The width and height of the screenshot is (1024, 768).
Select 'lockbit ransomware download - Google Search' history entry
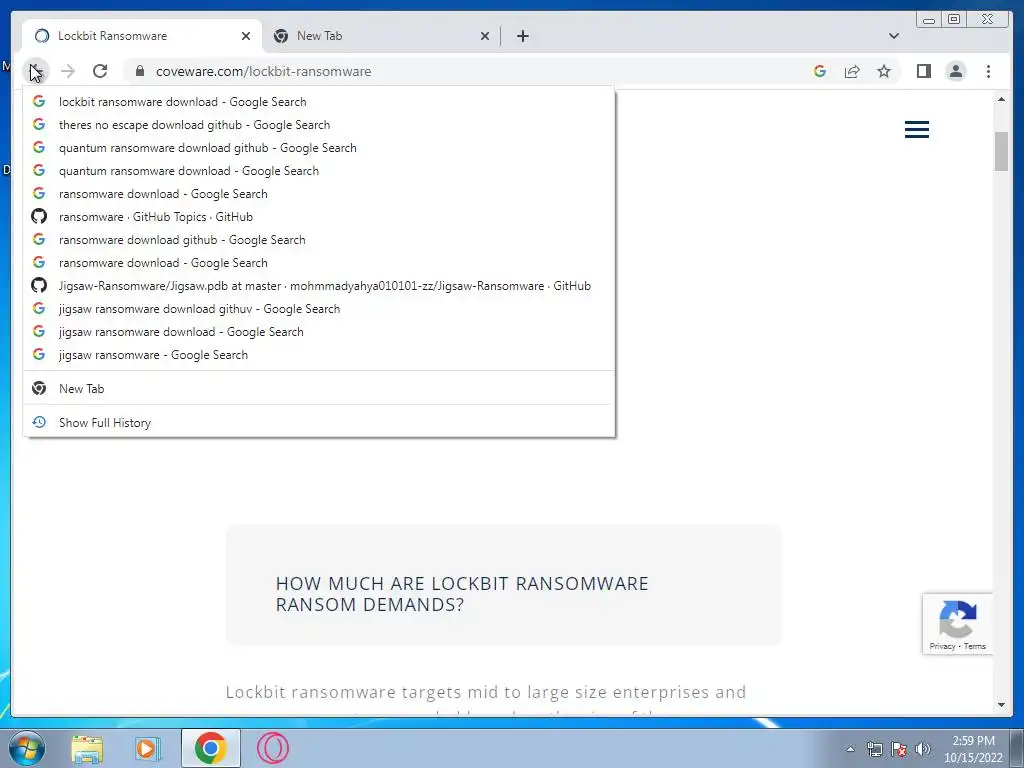(x=319, y=102)
